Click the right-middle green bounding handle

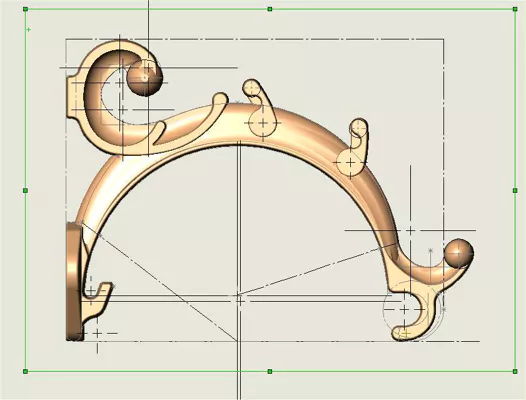click(515, 191)
